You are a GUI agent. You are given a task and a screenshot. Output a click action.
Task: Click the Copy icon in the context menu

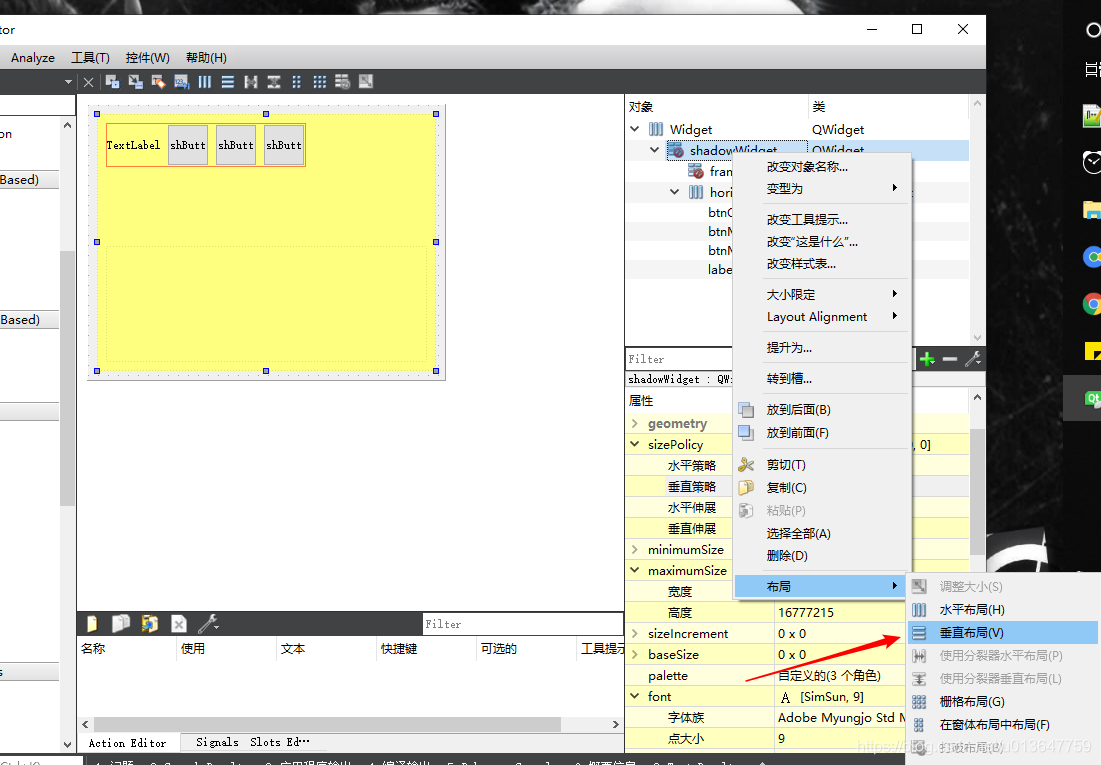746,488
